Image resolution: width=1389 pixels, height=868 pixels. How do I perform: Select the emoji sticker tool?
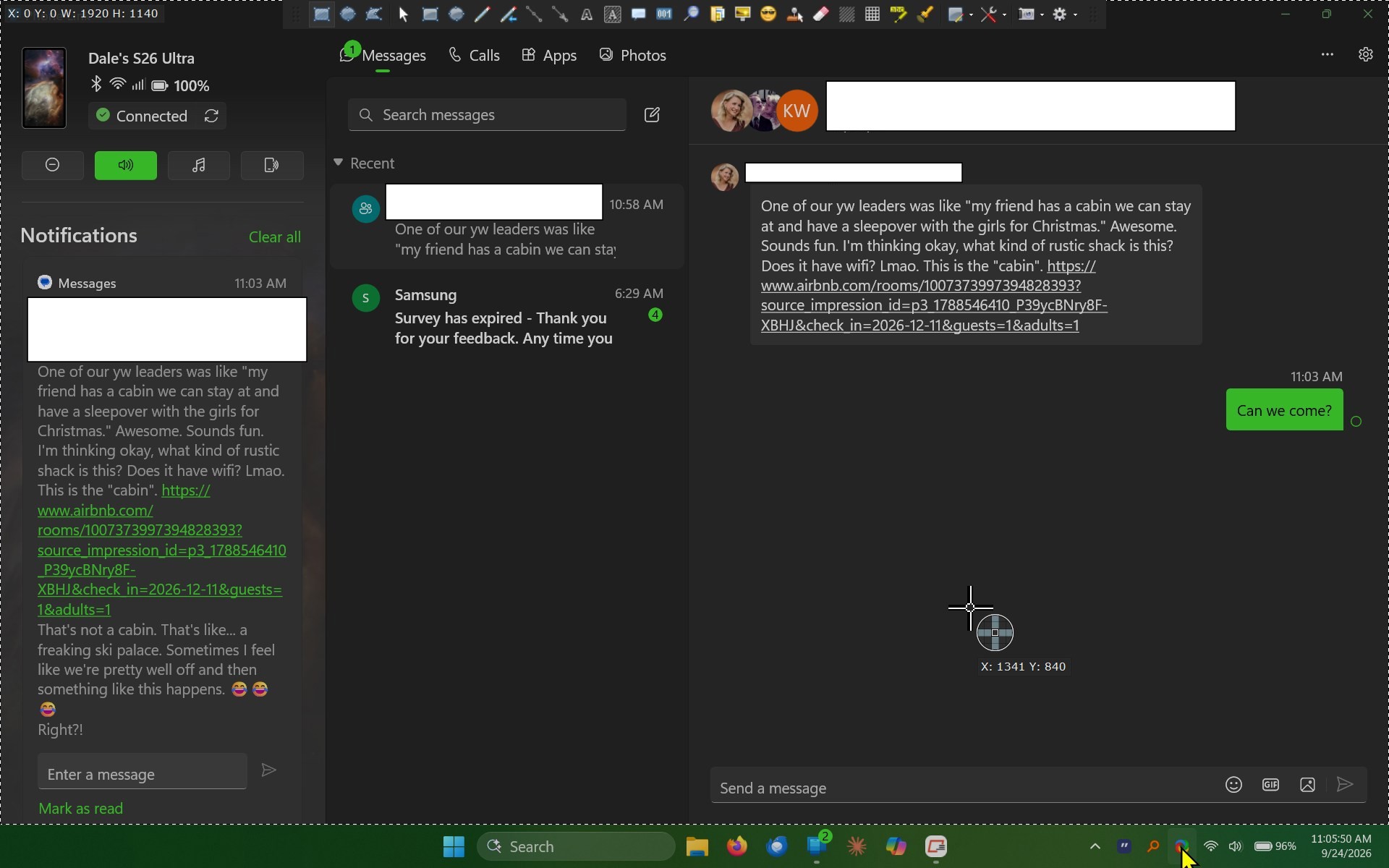(x=768, y=14)
